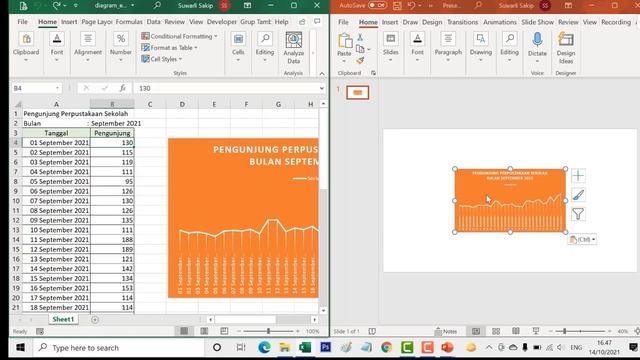Click Chart Filters funnel button
The height and width of the screenshot is (360, 640).
click(x=578, y=214)
